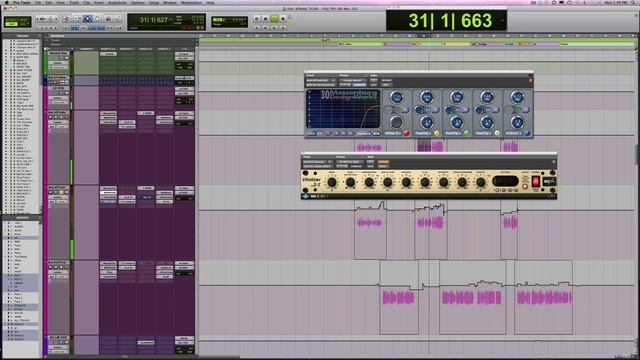Open the Window menu
640x360 pixels.
170,2
